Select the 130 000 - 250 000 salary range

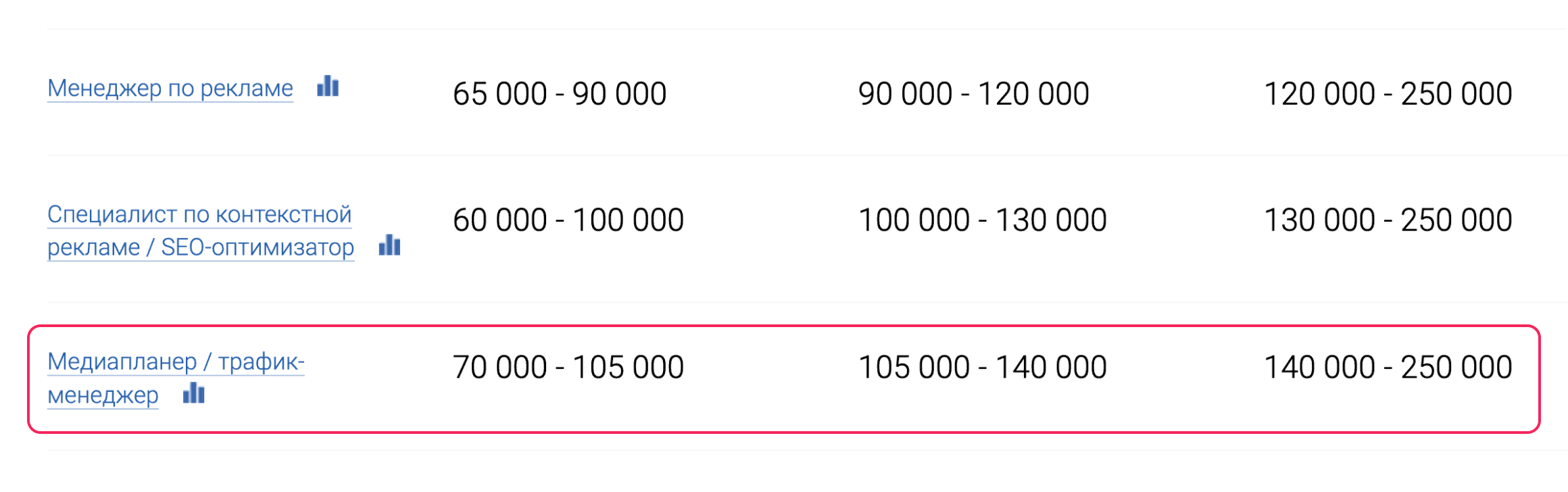(1388, 220)
